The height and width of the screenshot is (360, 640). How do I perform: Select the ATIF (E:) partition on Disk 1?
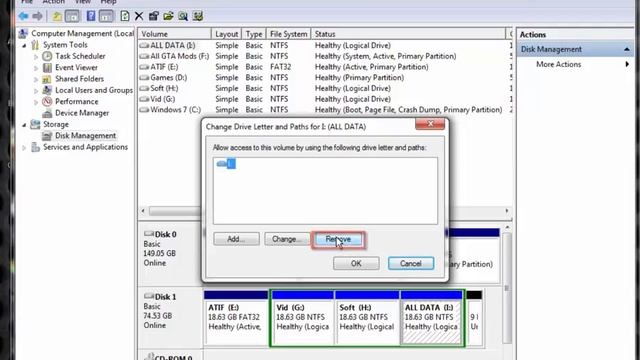pyautogui.click(x=236, y=317)
